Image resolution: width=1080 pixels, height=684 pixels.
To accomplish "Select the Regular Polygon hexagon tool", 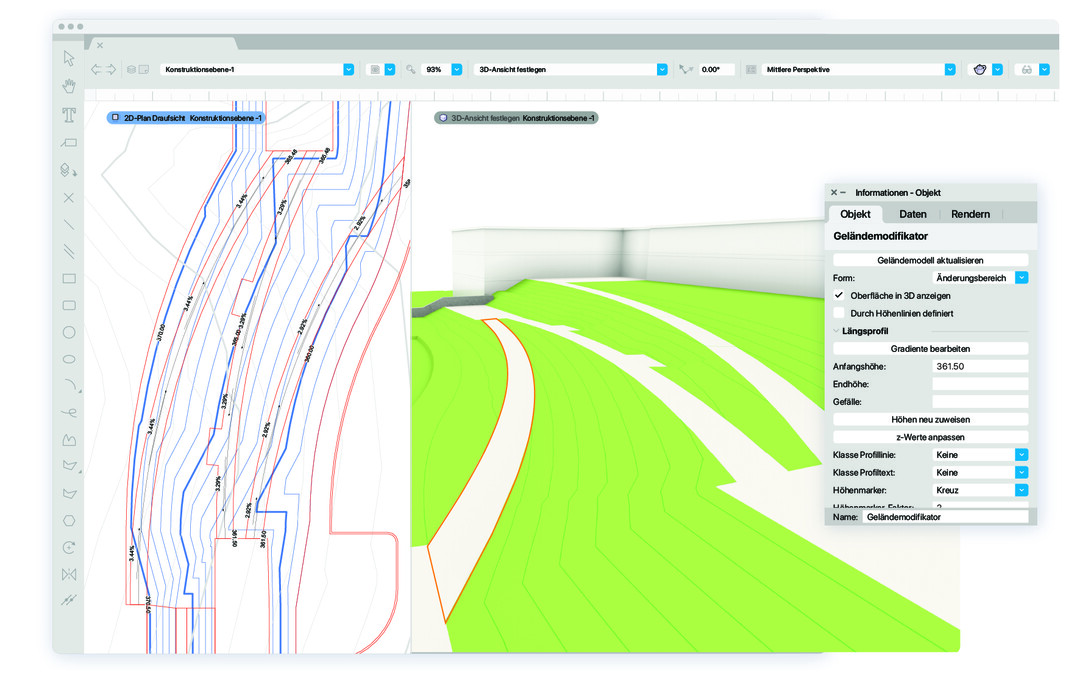I will click(69, 520).
